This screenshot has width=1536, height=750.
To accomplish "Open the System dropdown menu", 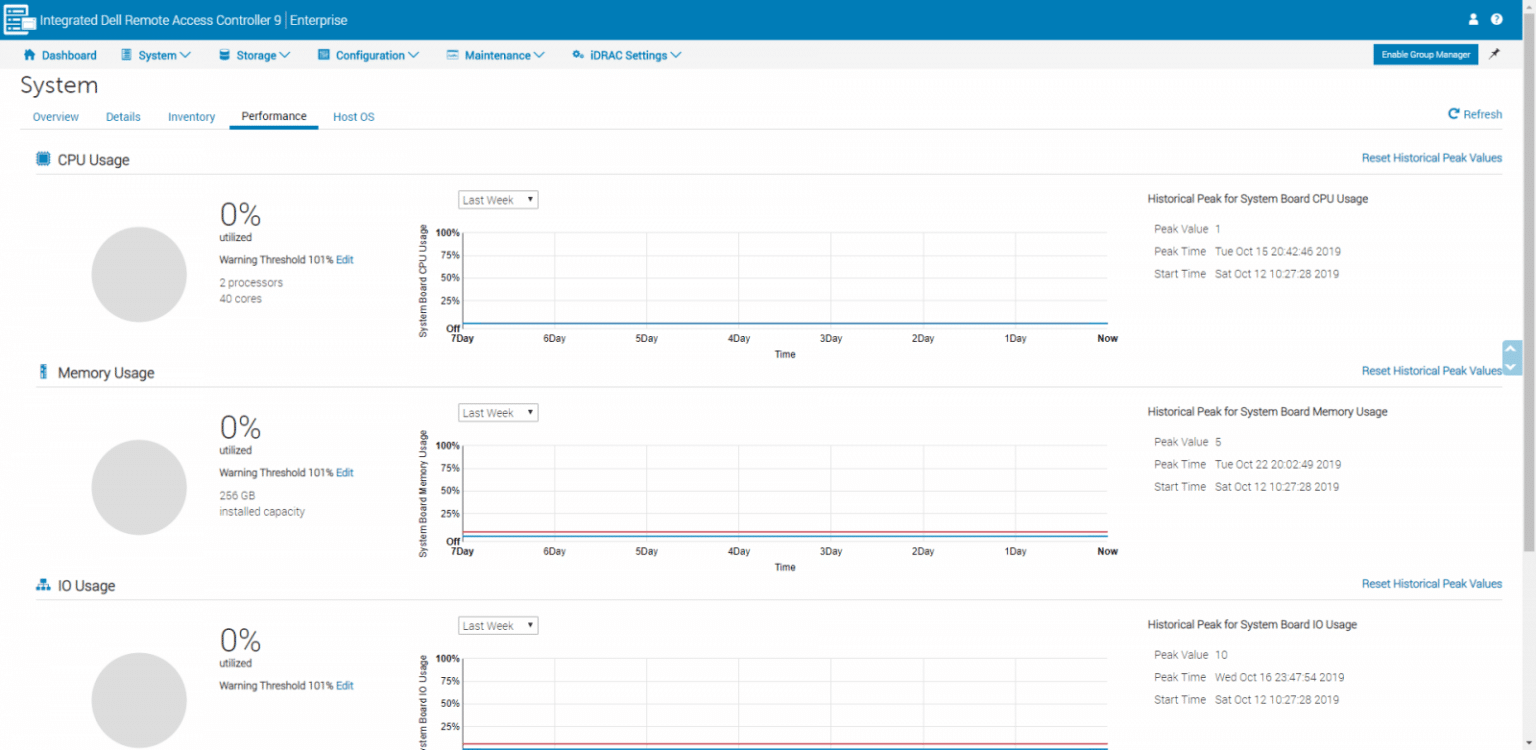I will pos(156,55).
